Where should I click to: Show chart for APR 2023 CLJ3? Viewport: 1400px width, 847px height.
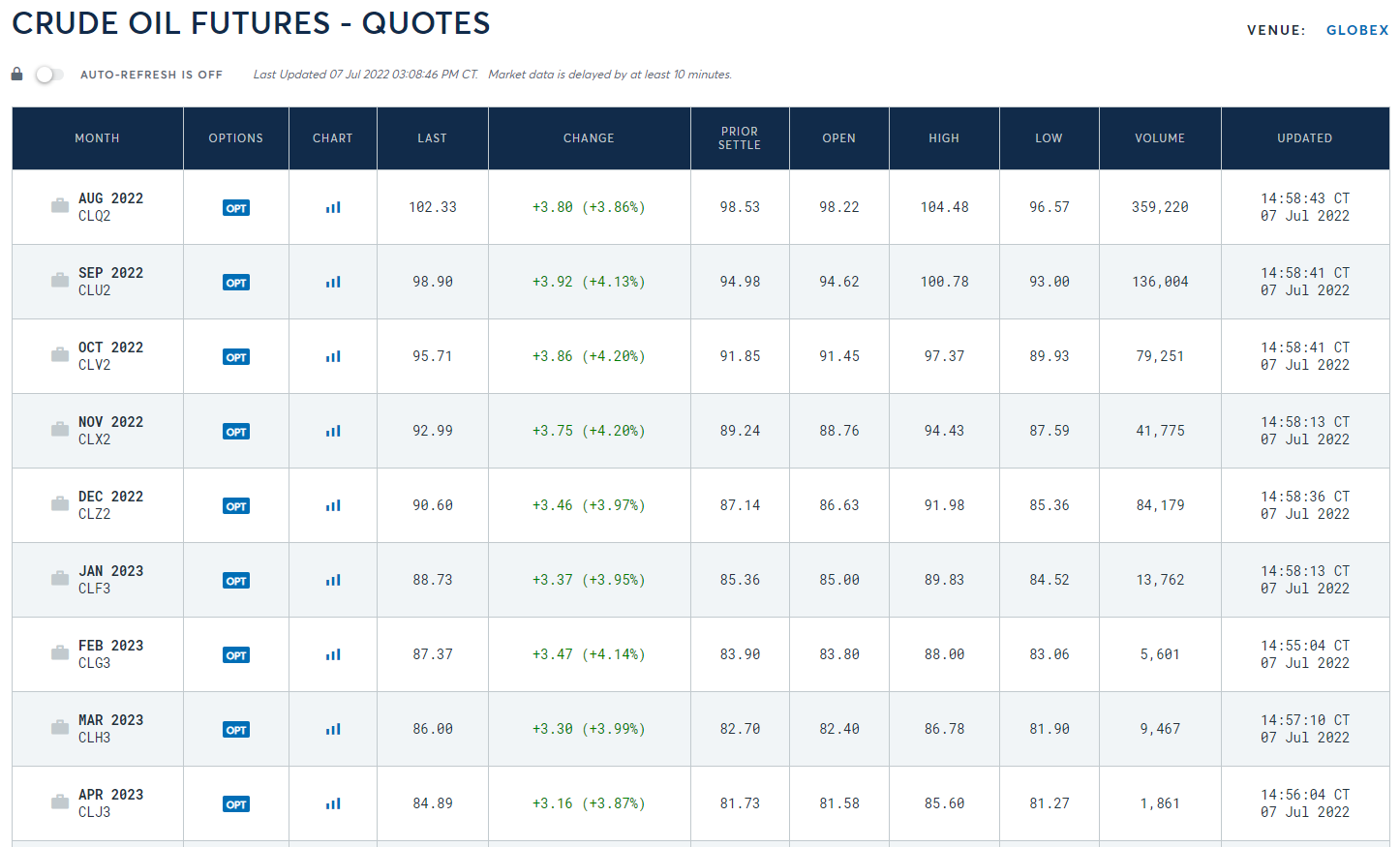[x=333, y=803]
